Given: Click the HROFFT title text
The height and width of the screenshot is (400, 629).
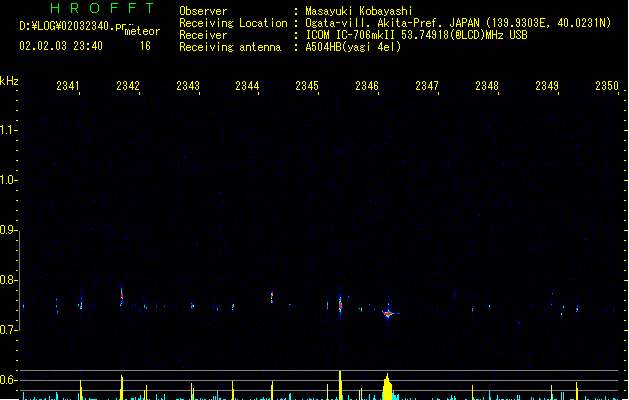Looking at the screenshot, I should pos(102,8).
